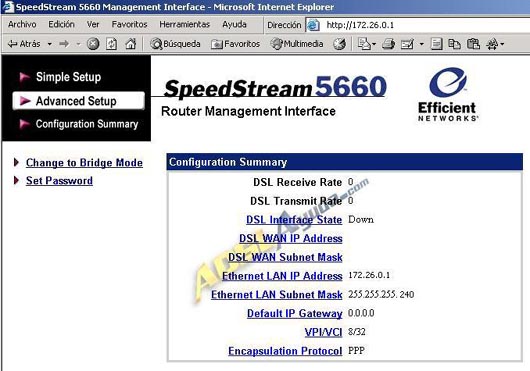This screenshot has height=371, width=530.
Task: Open the Herramientas menu
Action: [x=185, y=24]
